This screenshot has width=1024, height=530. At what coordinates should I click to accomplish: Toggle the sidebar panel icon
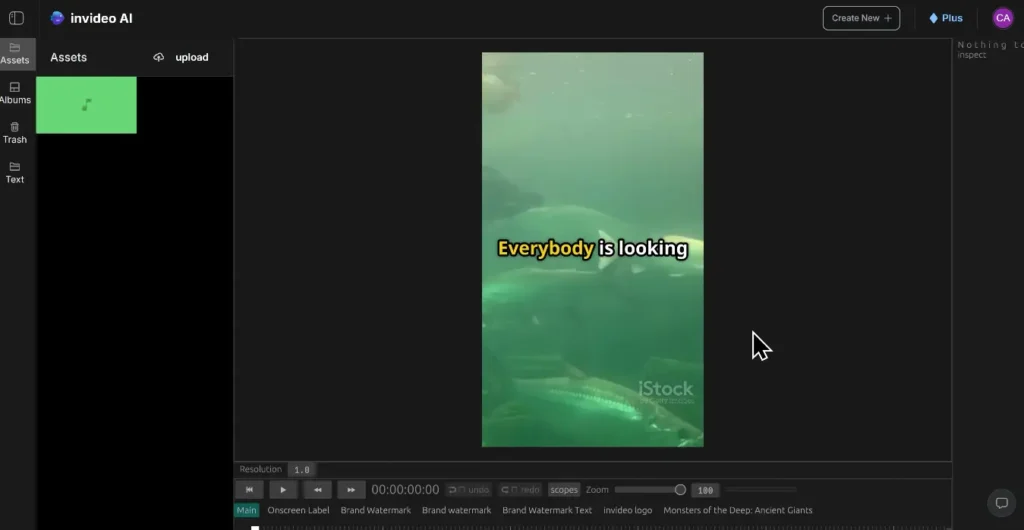tap(16, 18)
